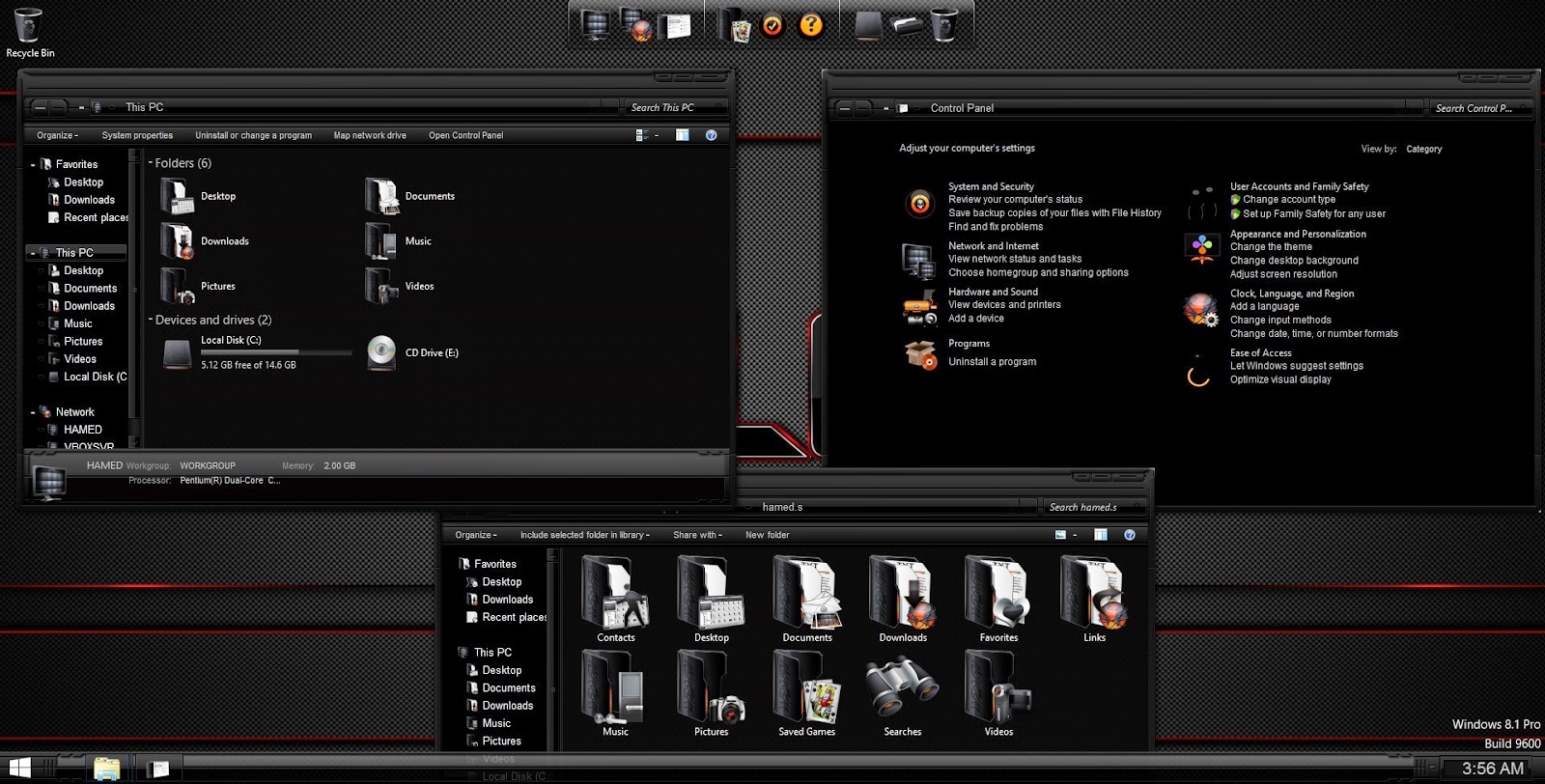Click the Set up Family Safety for any user link

(1314, 214)
